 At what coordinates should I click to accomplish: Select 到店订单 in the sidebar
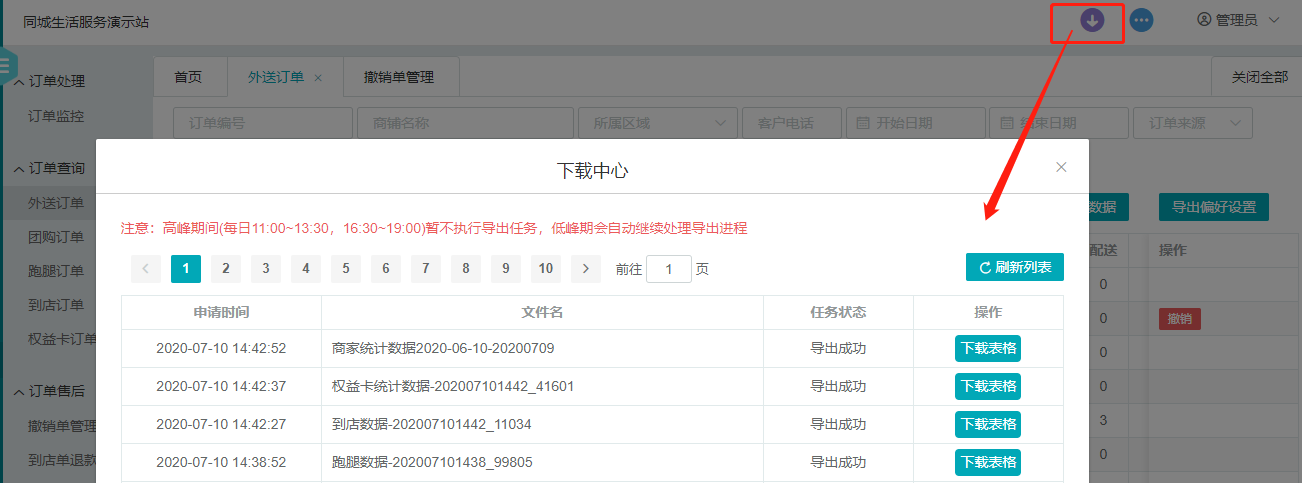click(56, 305)
